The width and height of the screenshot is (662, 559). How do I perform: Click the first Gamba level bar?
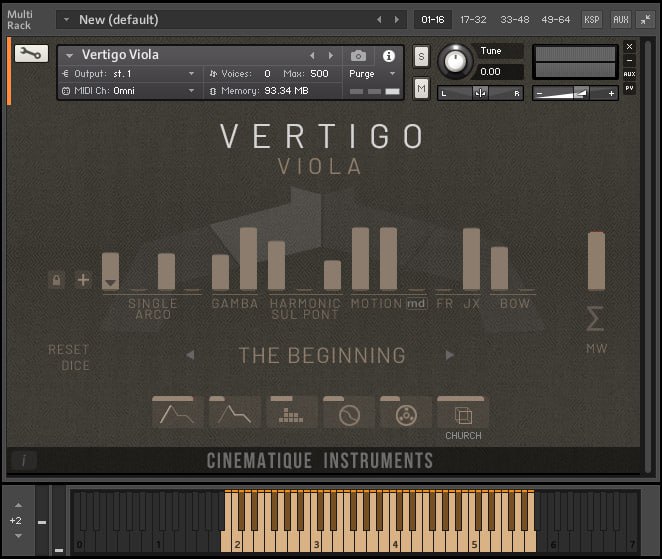[220, 272]
